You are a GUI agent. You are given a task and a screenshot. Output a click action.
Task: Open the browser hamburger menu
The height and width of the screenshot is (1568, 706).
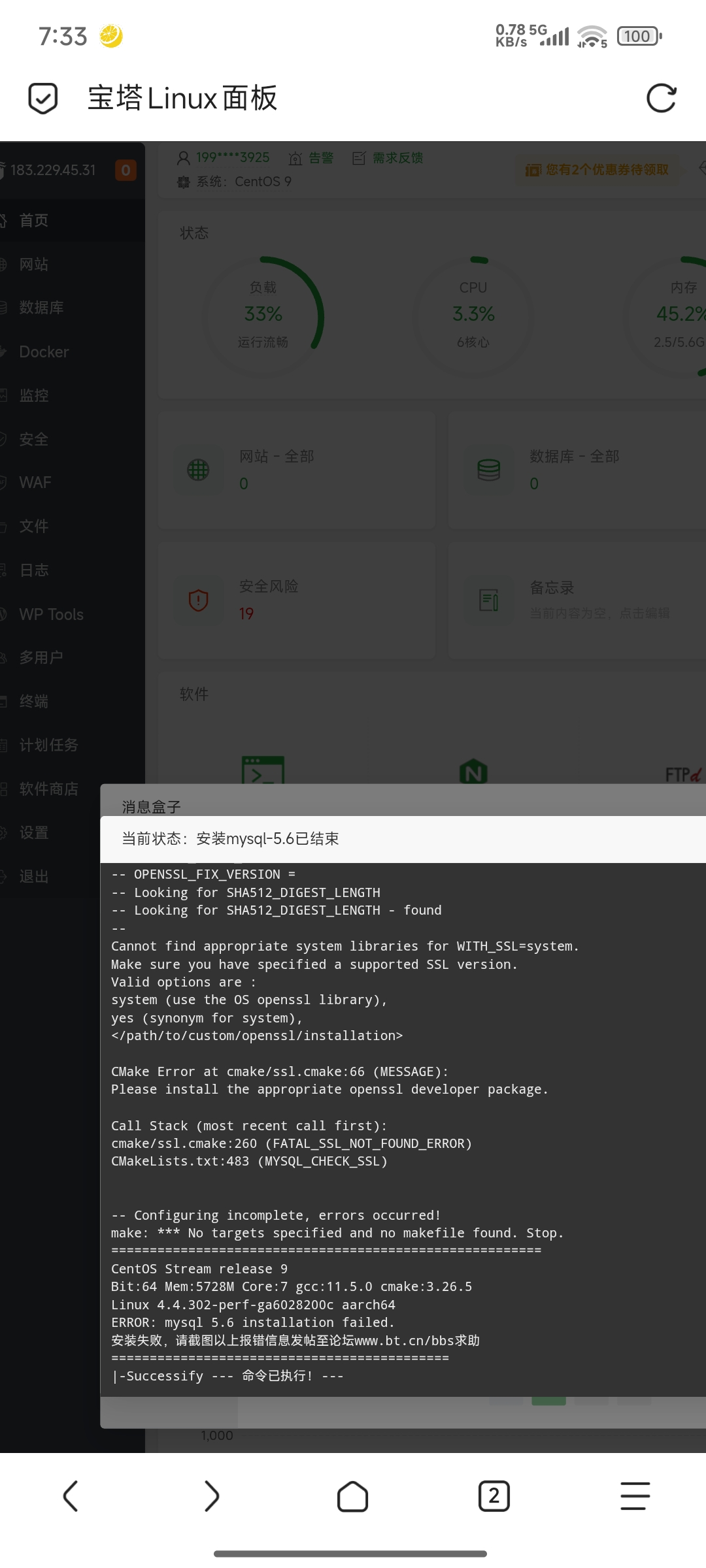click(635, 1496)
